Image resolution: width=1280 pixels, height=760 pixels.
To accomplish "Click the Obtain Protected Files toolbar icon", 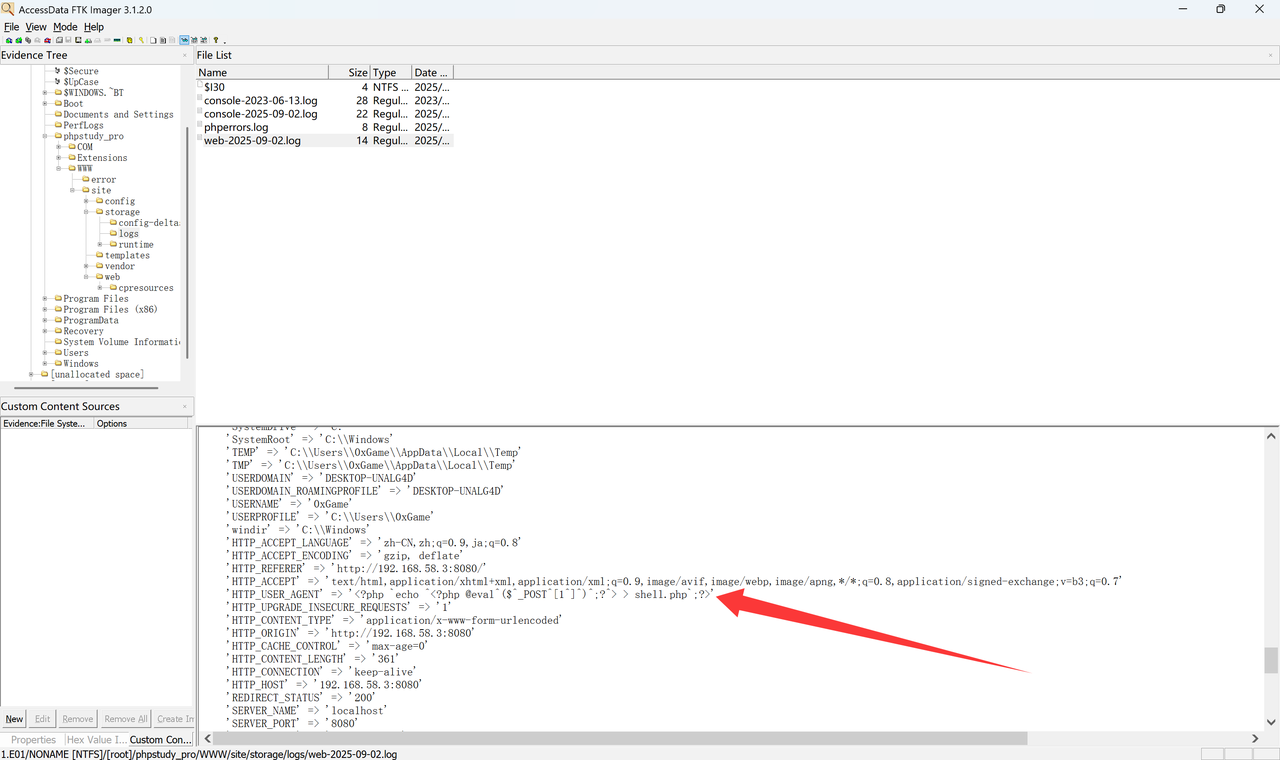I will tap(129, 41).
